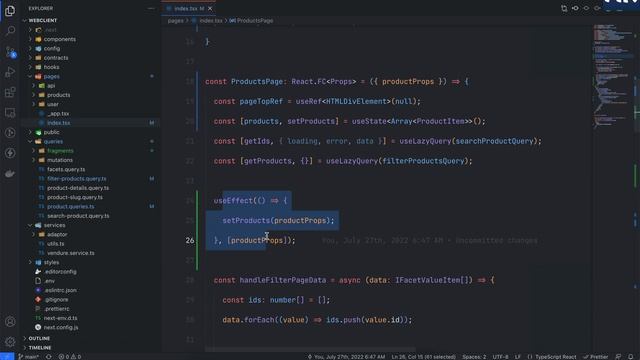Click ProductsPage in the breadcrumb

[255, 20]
